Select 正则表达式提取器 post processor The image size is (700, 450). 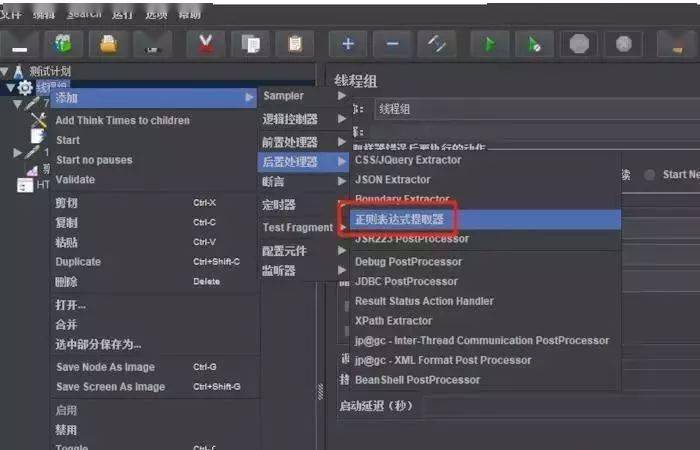pyautogui.click(x=486, y=219)
